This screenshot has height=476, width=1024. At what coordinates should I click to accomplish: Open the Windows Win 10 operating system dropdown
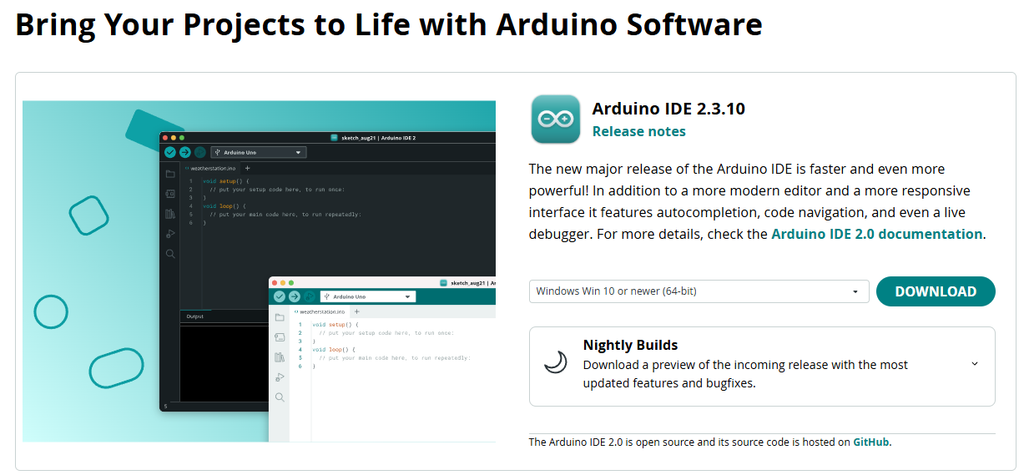click(699, 291)
